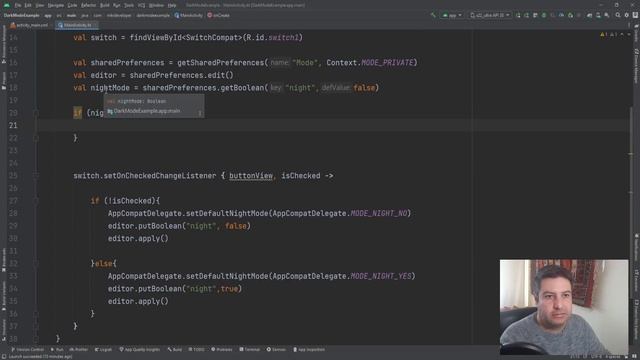Click the popup more-options icon in tooltip
Screen dimensions: 640x360
(x=200, y=113)
